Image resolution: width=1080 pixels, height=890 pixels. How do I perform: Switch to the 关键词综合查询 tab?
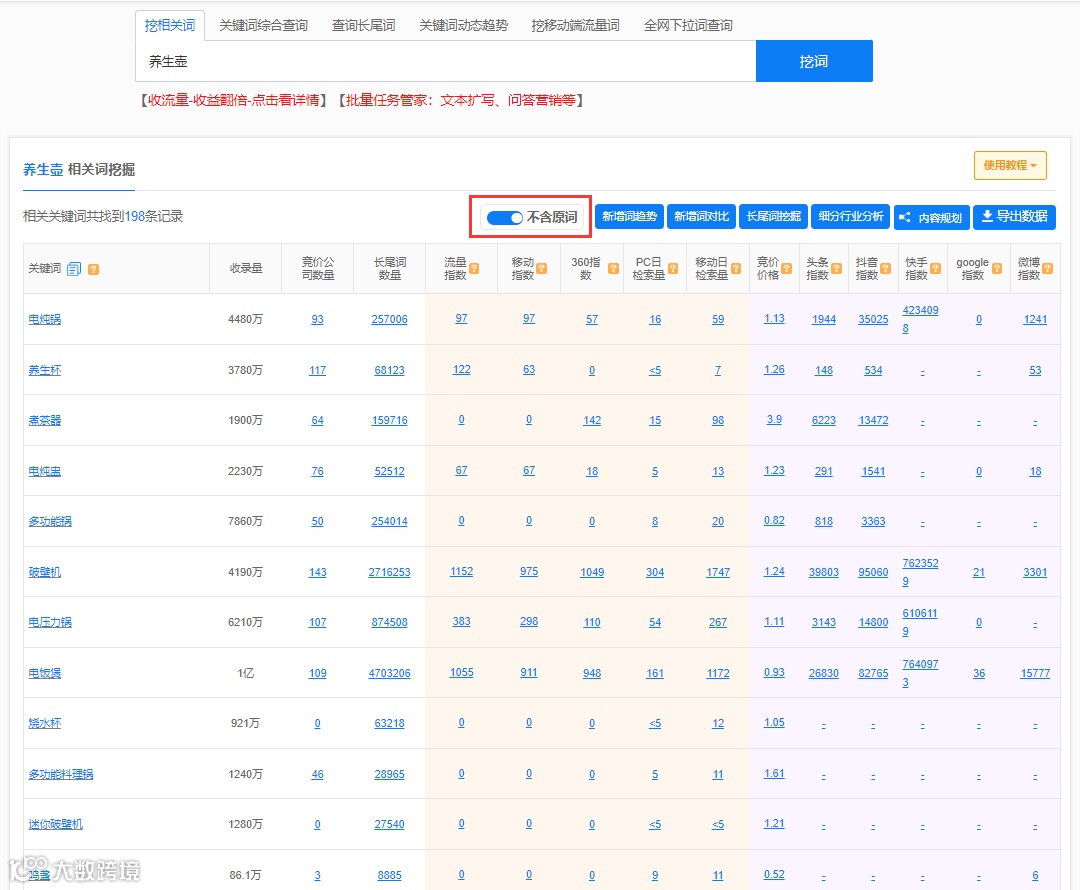263,25
